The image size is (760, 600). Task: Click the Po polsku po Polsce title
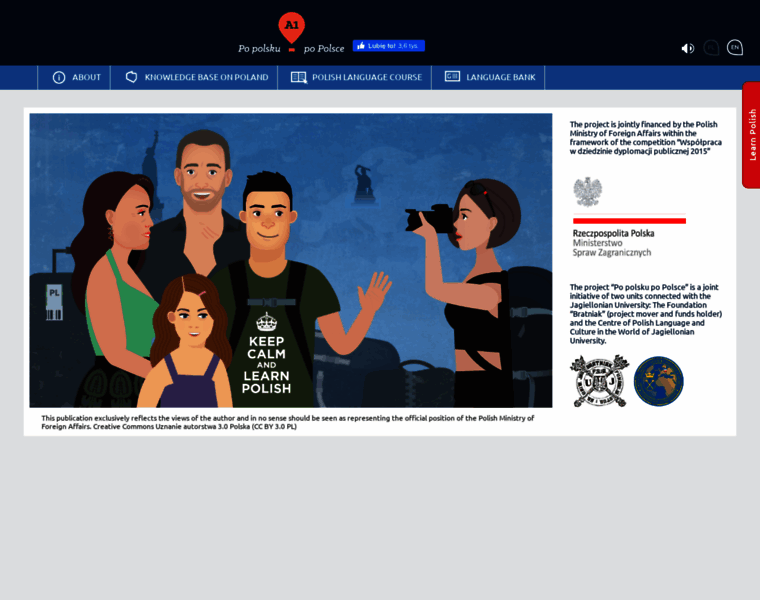(291, 48)
